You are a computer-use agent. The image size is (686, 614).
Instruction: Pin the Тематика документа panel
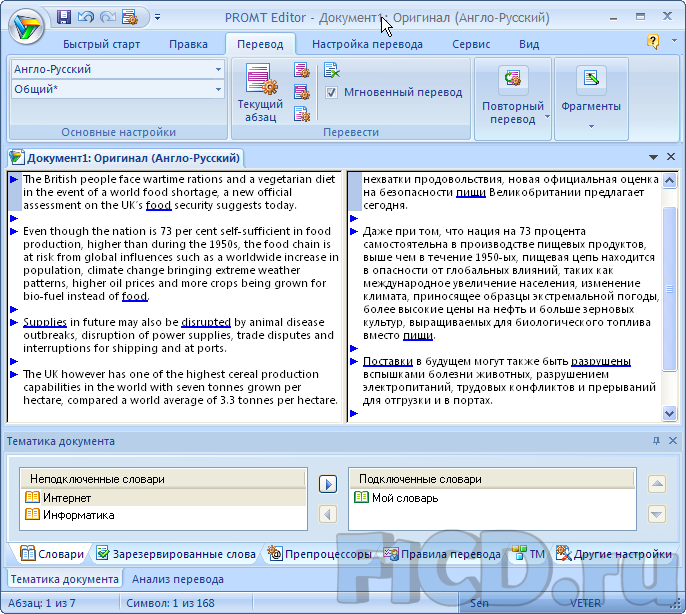pos(656,441)
